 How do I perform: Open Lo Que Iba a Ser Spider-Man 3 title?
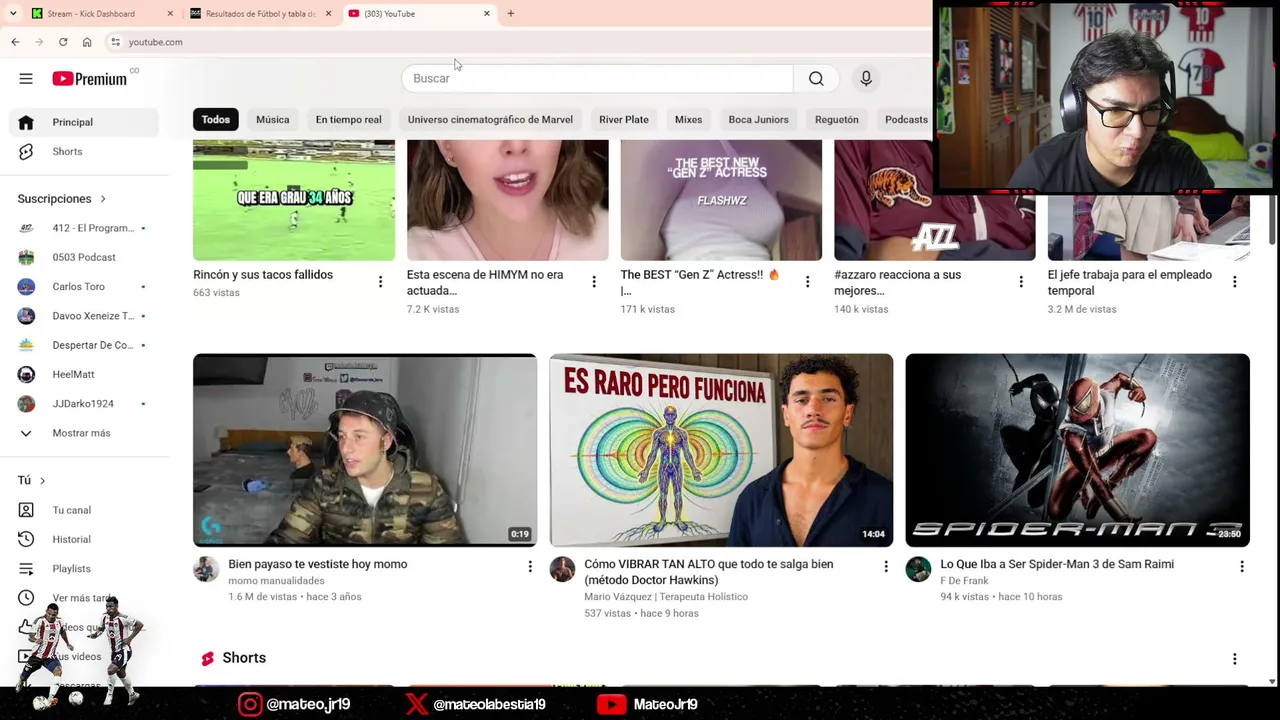point(1057,564)
